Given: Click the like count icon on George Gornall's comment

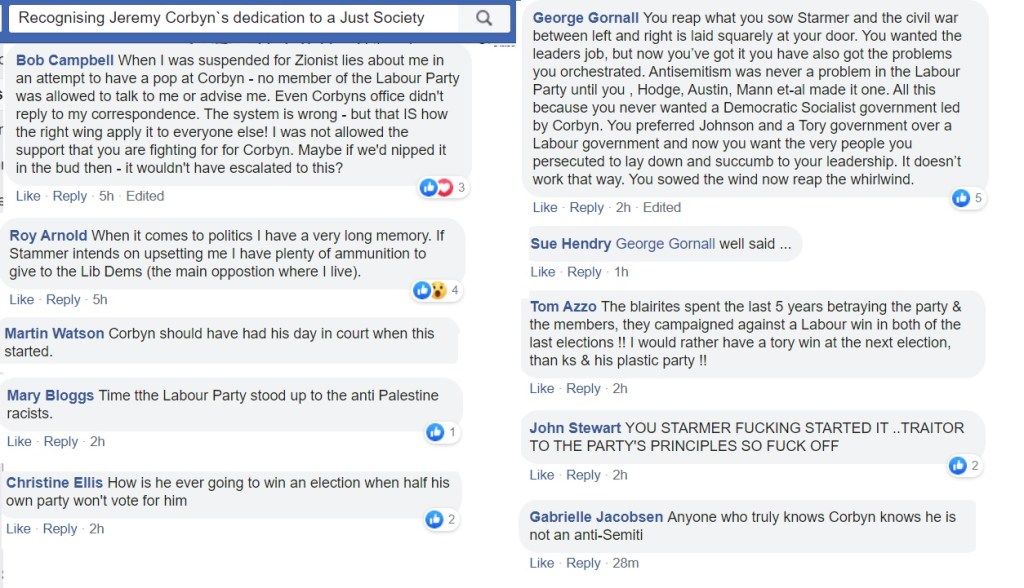Looking at the screenshot, I should coord(961,198).
